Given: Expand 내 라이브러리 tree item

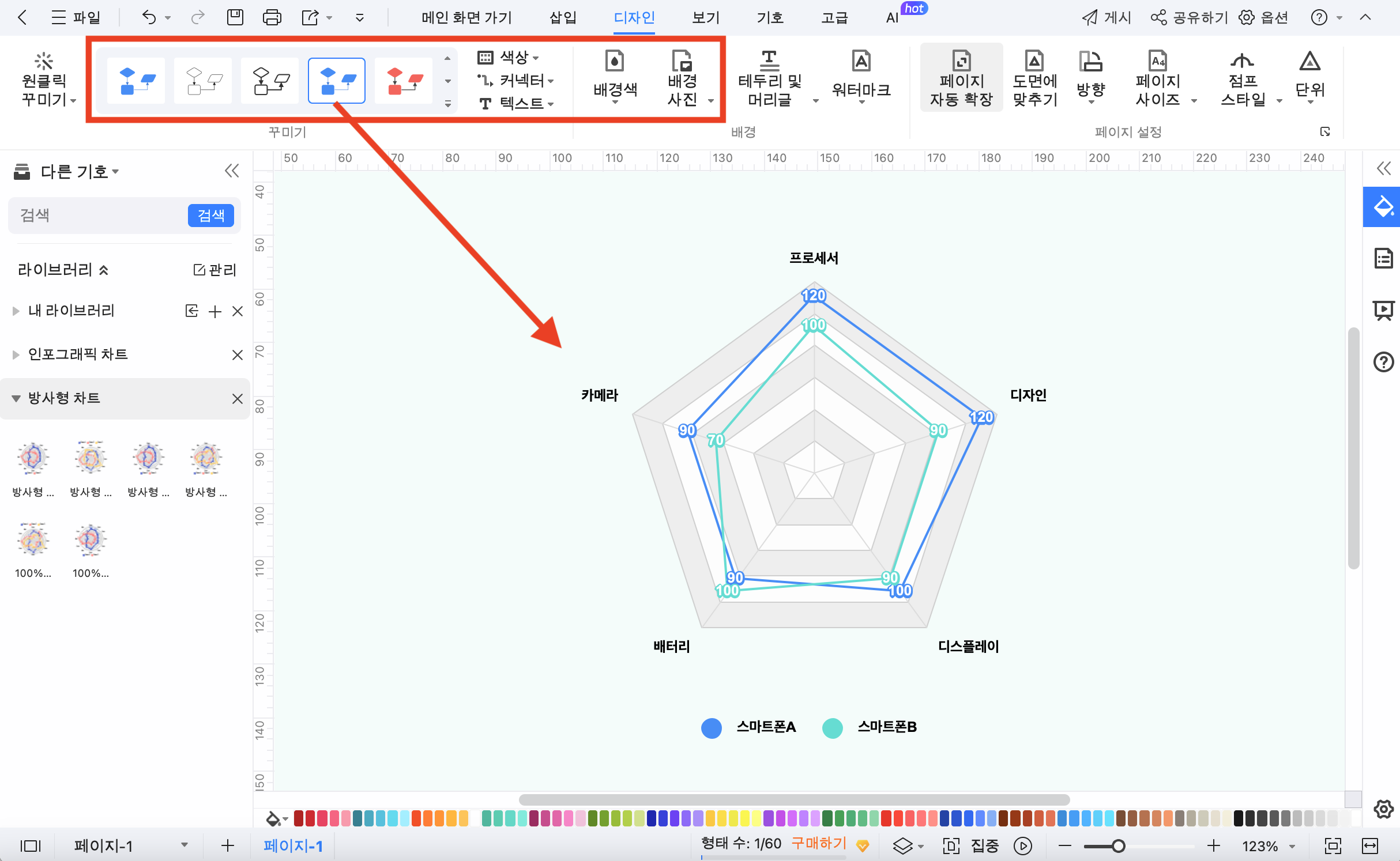Looking at the screenshot, I should [16, 311].
